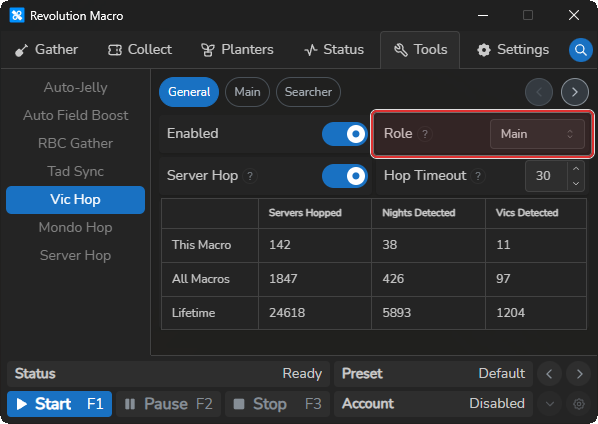Screen dimensions: 598x424
Task: Open account settings gear icon
Action: pos(579,404)
